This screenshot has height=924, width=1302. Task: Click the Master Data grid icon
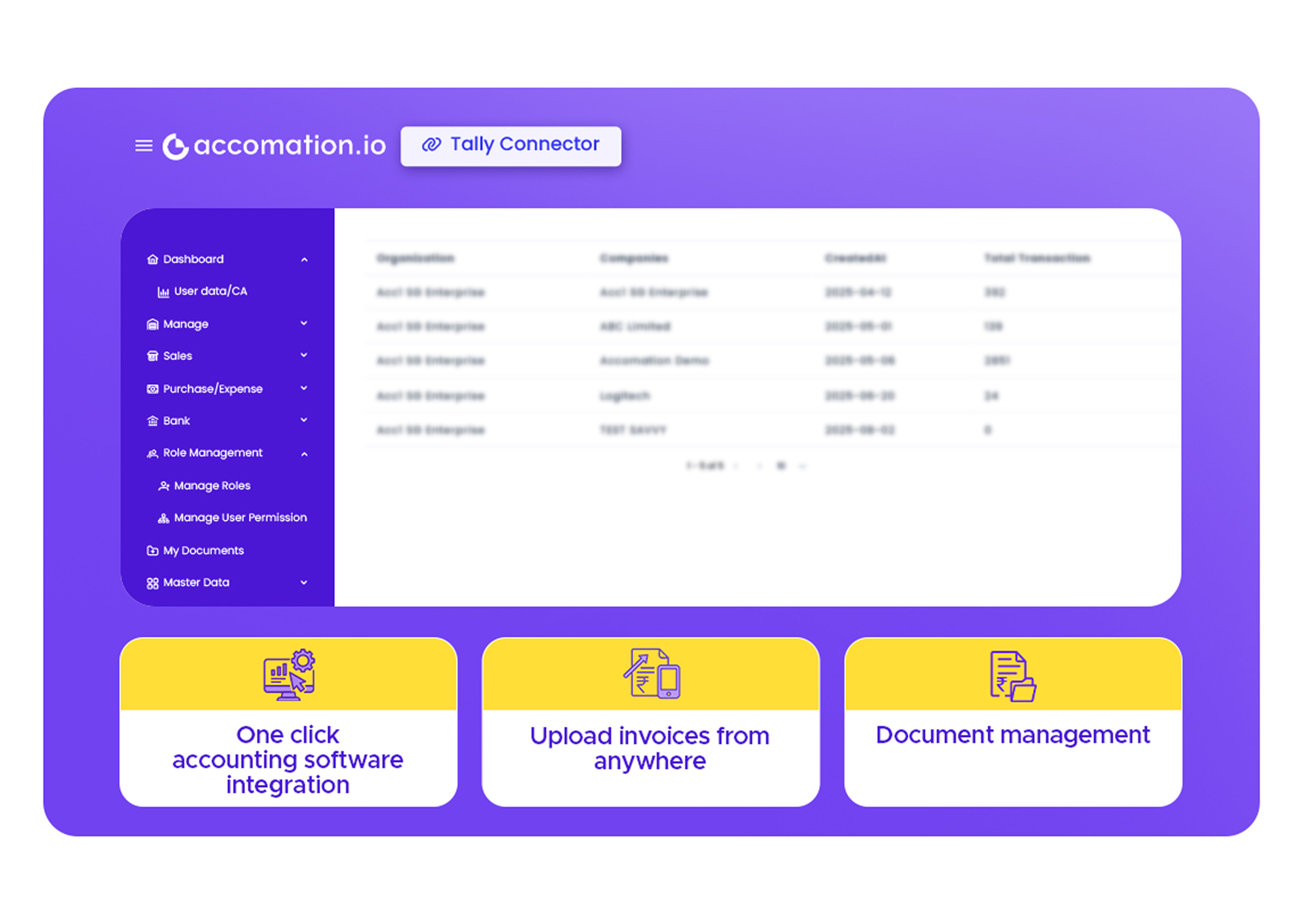click(153, 583)
